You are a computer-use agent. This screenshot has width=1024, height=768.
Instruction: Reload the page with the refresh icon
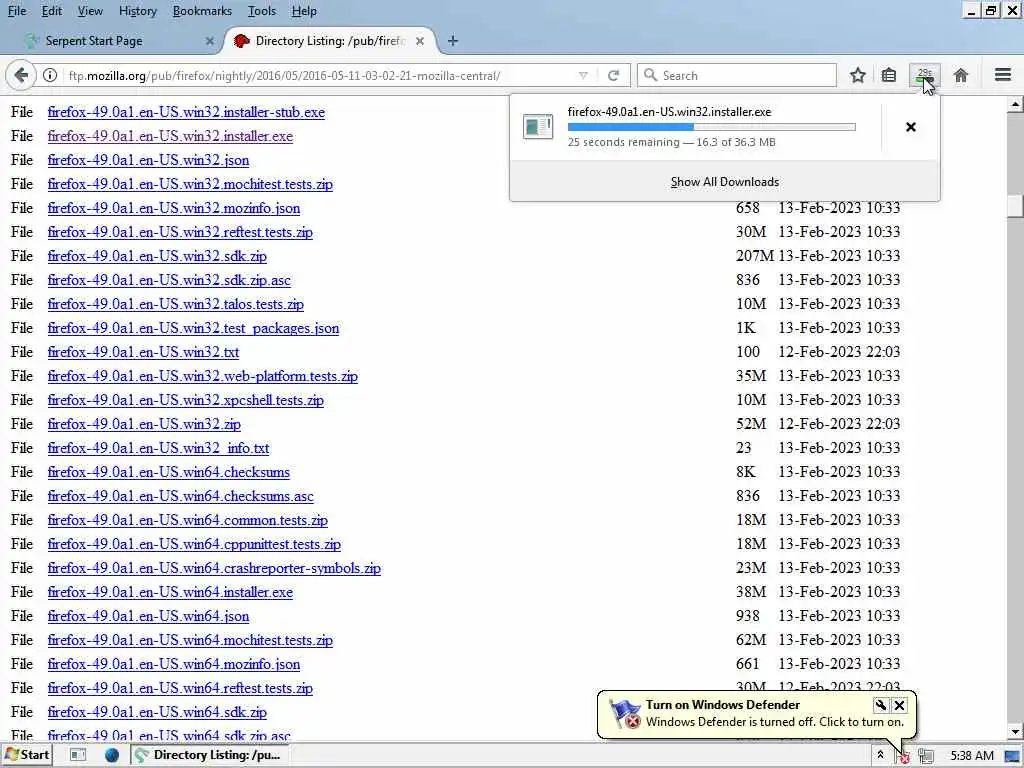pos(613,76)
